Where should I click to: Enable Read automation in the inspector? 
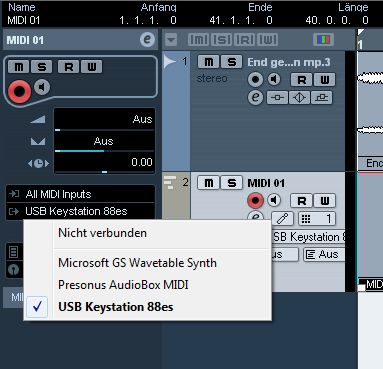click(68, 67)
